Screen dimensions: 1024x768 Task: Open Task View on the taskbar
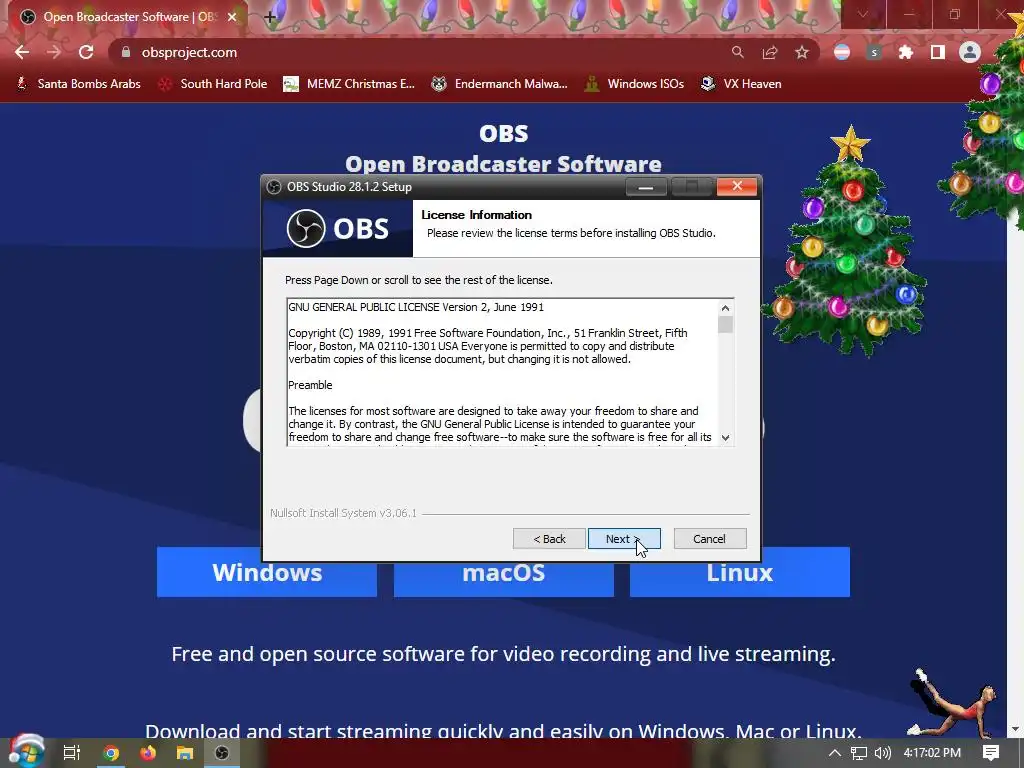tap(71, 753)
